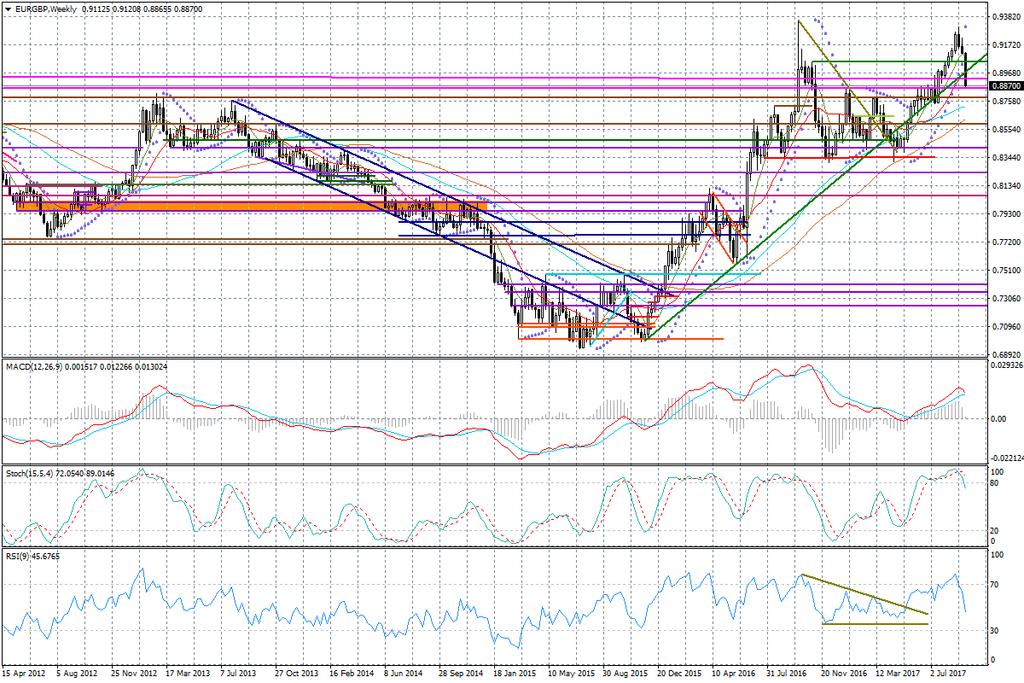The image size is (1024, 683).
Task: Click MACD scale value -0.022124
Action: click(x=1006, y=459)
